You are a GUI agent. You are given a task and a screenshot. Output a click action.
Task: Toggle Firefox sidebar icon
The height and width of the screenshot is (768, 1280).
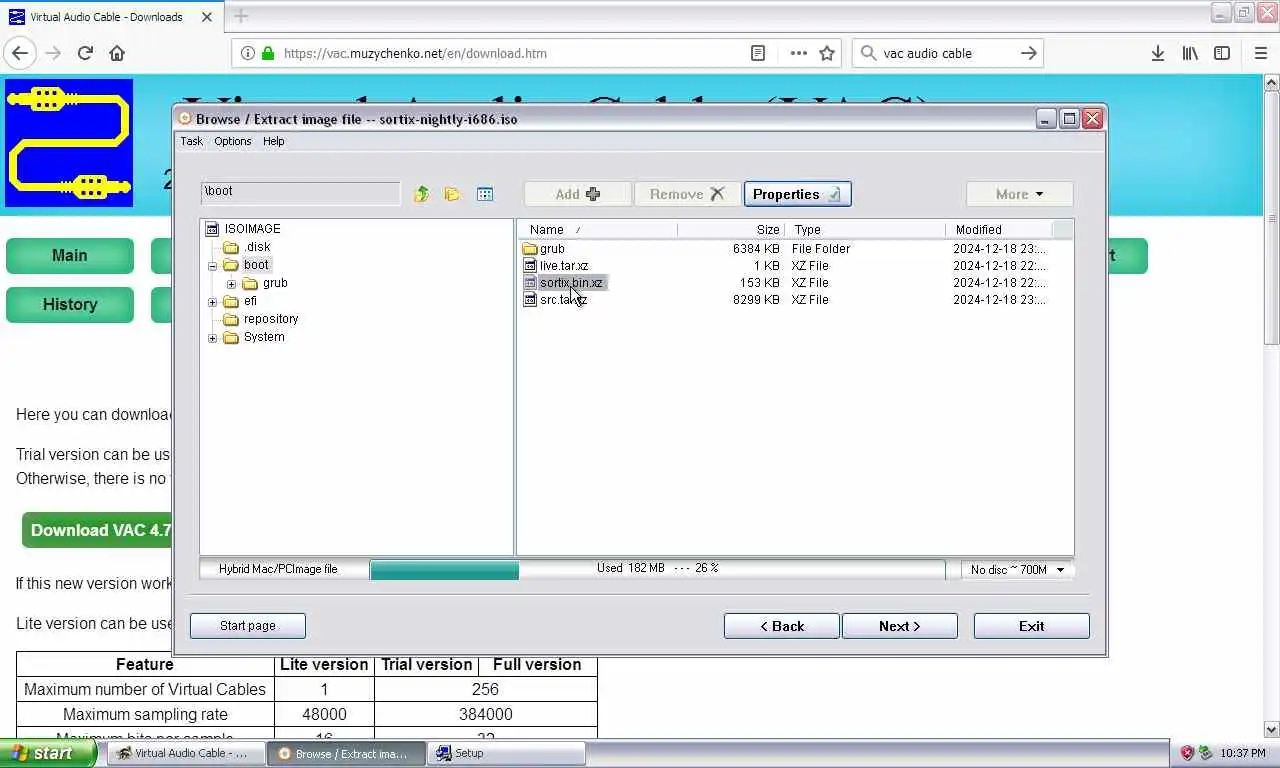click(1222, 53)
